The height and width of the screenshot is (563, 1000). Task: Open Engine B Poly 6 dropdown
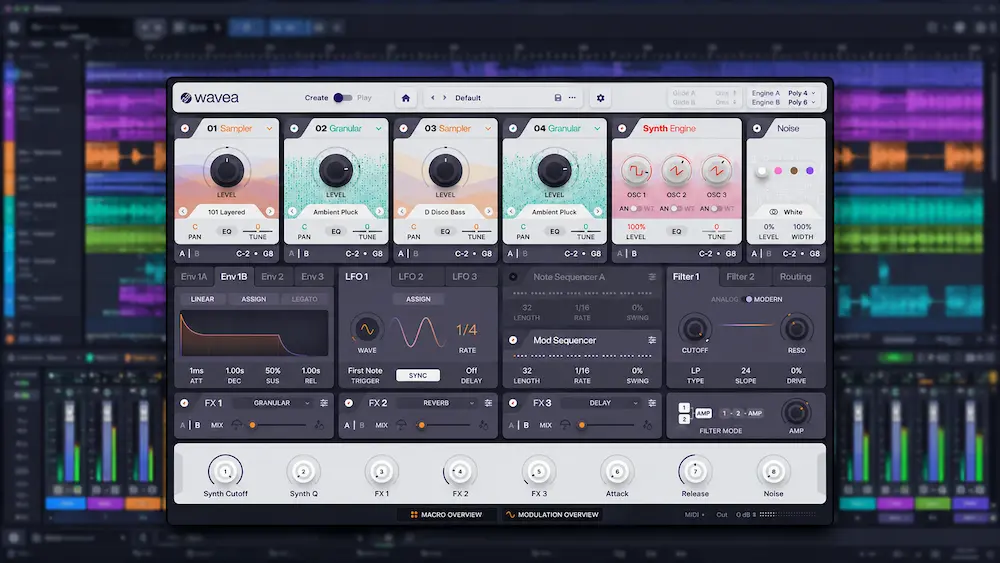(801, 102)
